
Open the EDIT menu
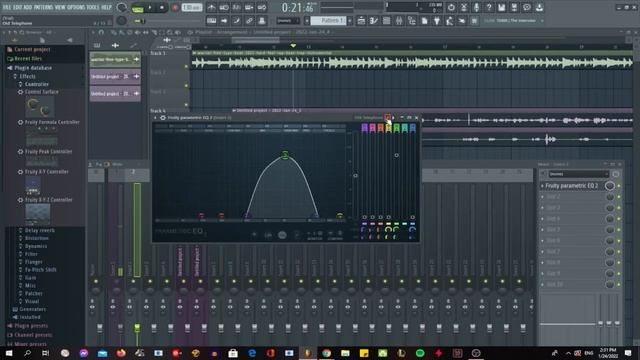(19, 7)
